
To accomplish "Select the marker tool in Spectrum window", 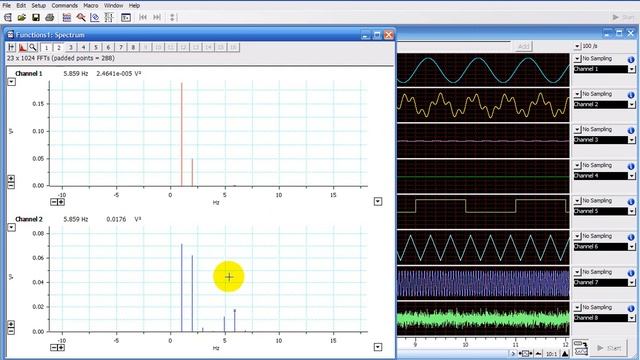I will tap(11, 47).
